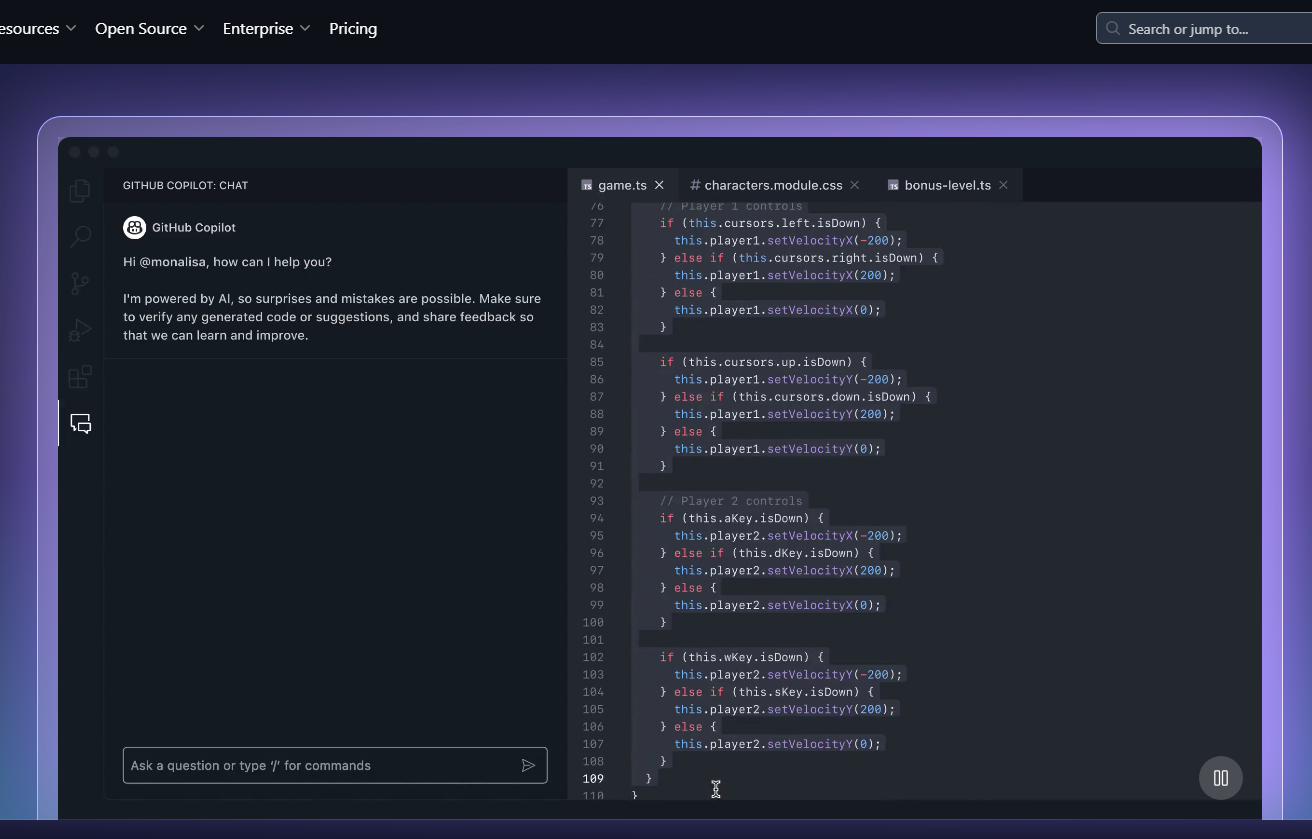This screenshot has height=839, width=1312.
Task: Switch to the characters.module.css tab
Action: pos(773,185)
